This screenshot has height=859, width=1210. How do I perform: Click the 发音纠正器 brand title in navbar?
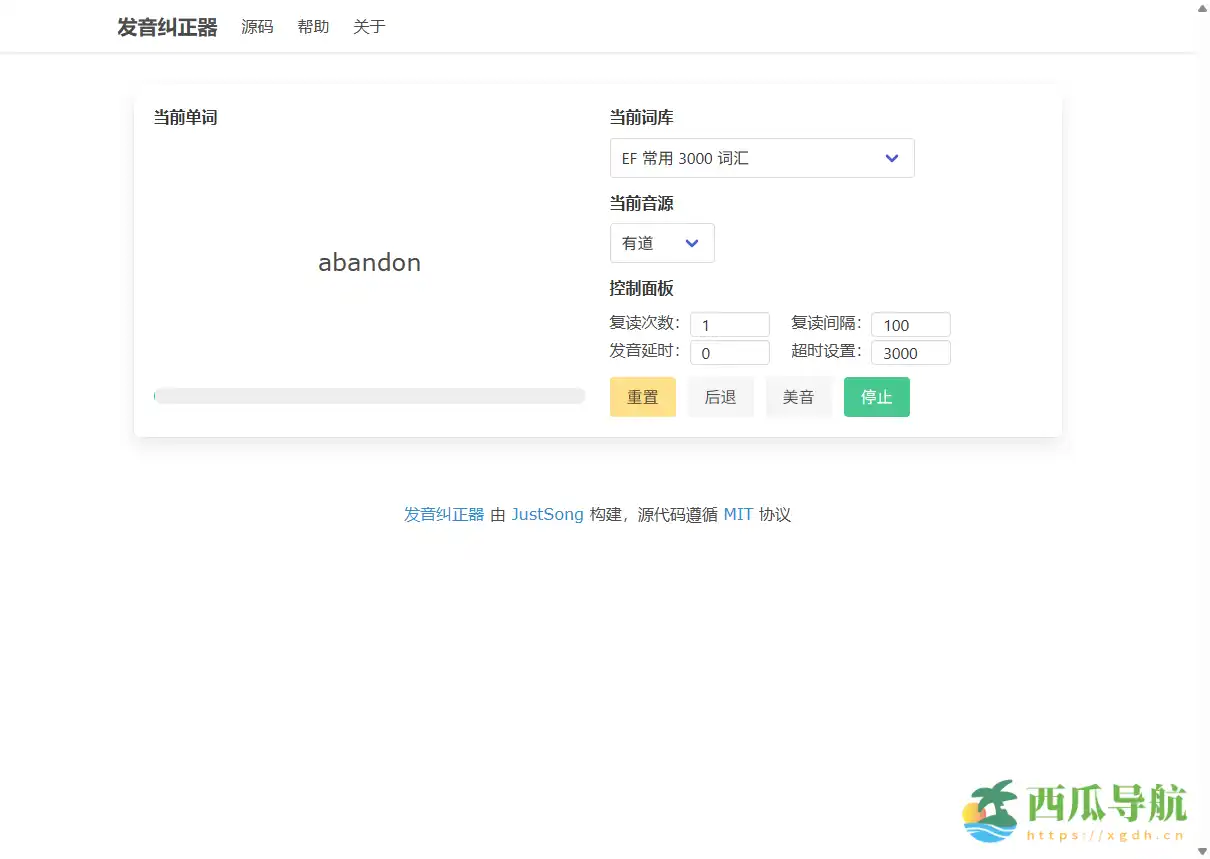(x=168, y=27)
